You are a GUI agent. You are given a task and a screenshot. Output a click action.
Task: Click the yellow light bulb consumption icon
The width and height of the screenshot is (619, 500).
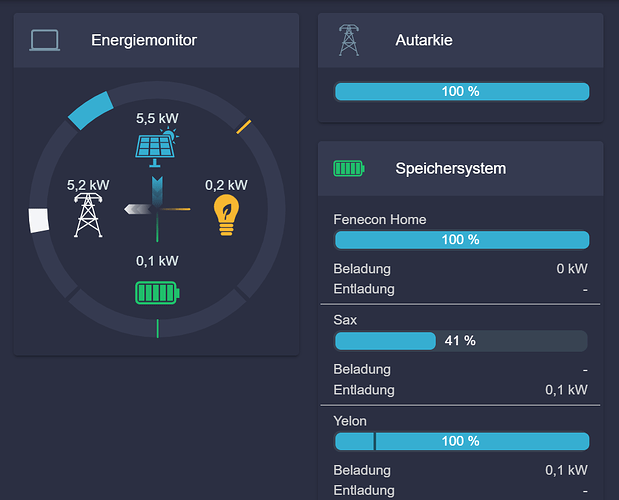(x=226, y=215)
